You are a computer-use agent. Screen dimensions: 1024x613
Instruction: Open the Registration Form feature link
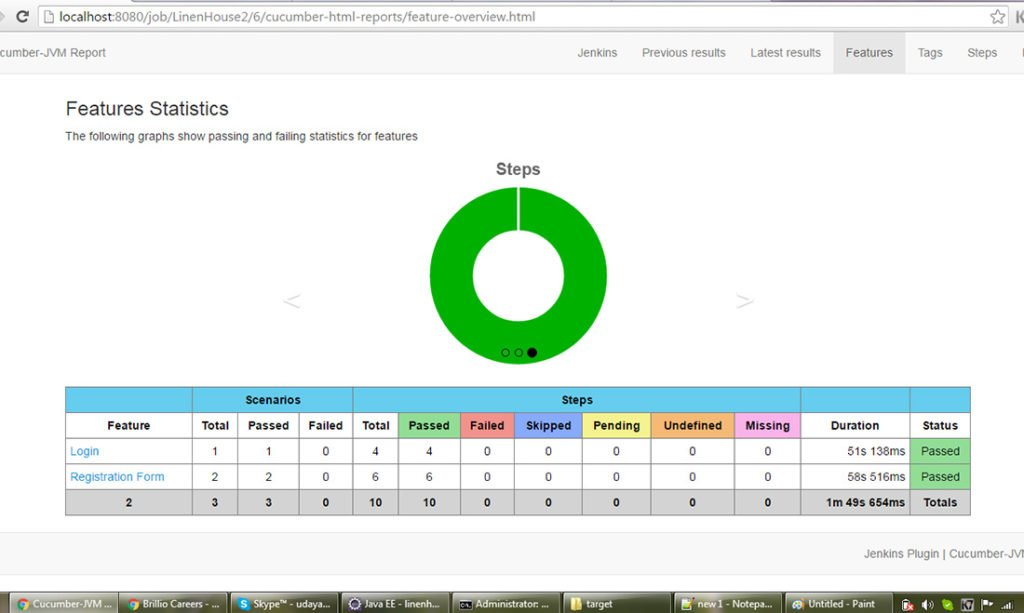(118, 477)
